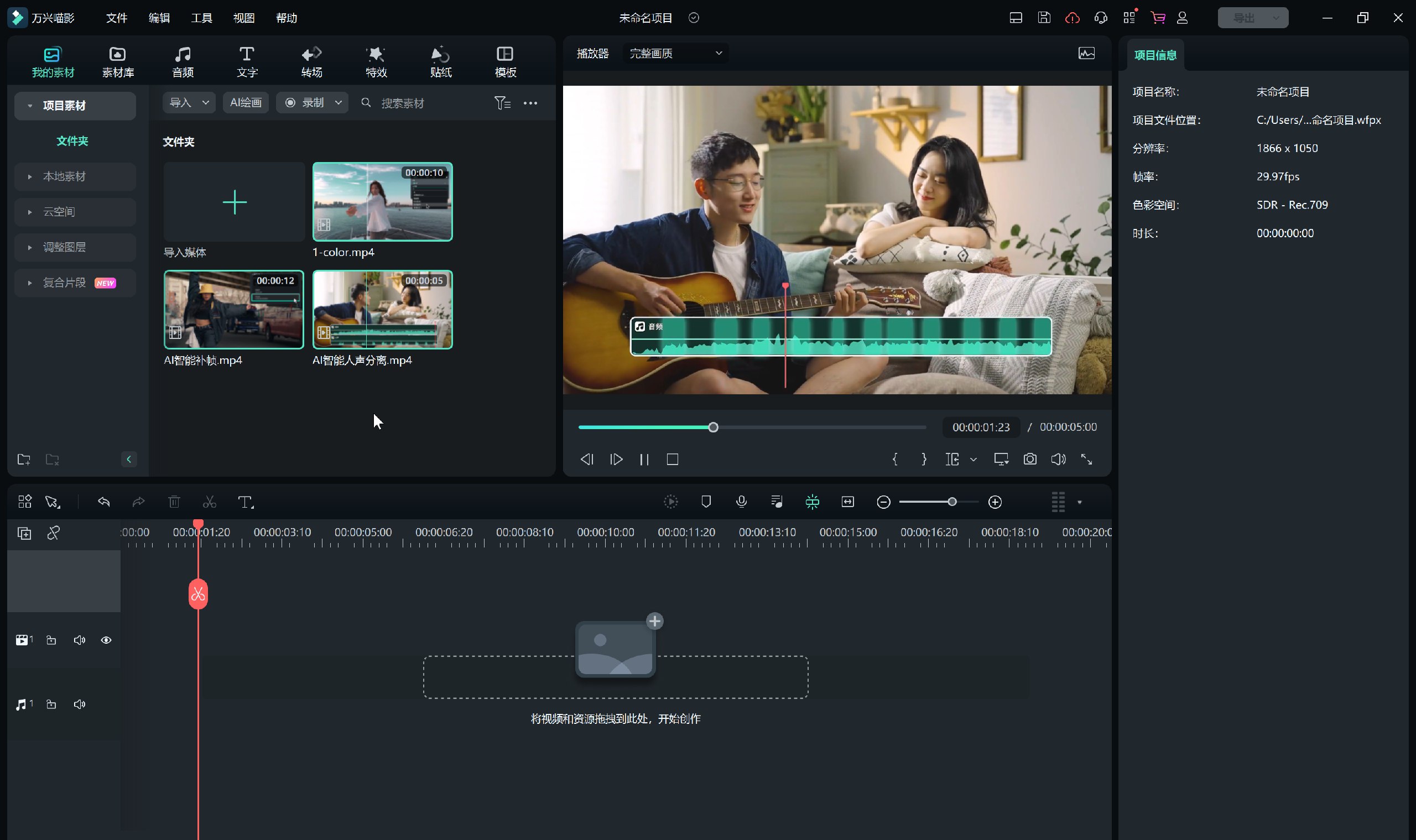This screenshot has width=1416, height=840.
Task: Click the 导入 import button
Action: (x=181, y=102)
